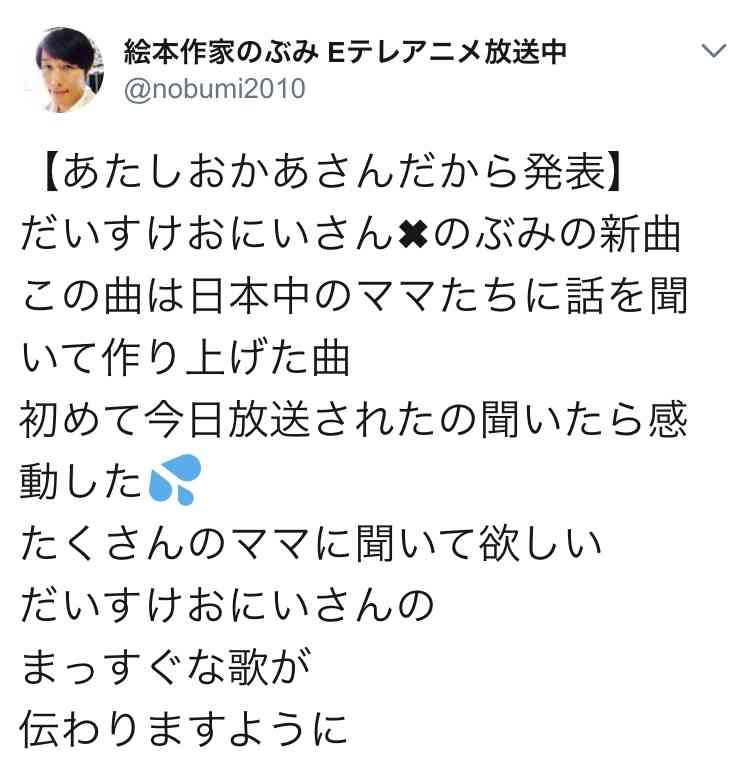Click the line まっすぐな歌が
750x772 pixels.
coord(165,667)
